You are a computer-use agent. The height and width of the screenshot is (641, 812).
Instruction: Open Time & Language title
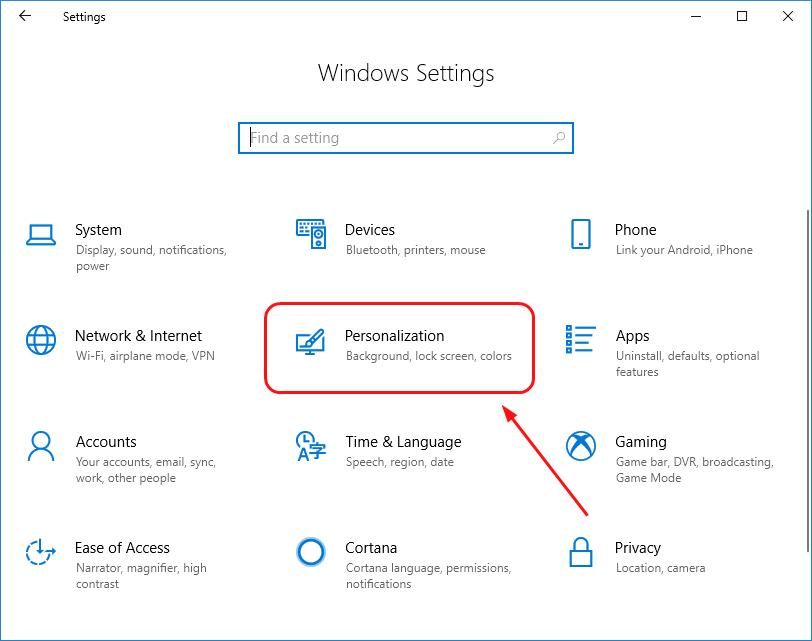tap(403, 442)
